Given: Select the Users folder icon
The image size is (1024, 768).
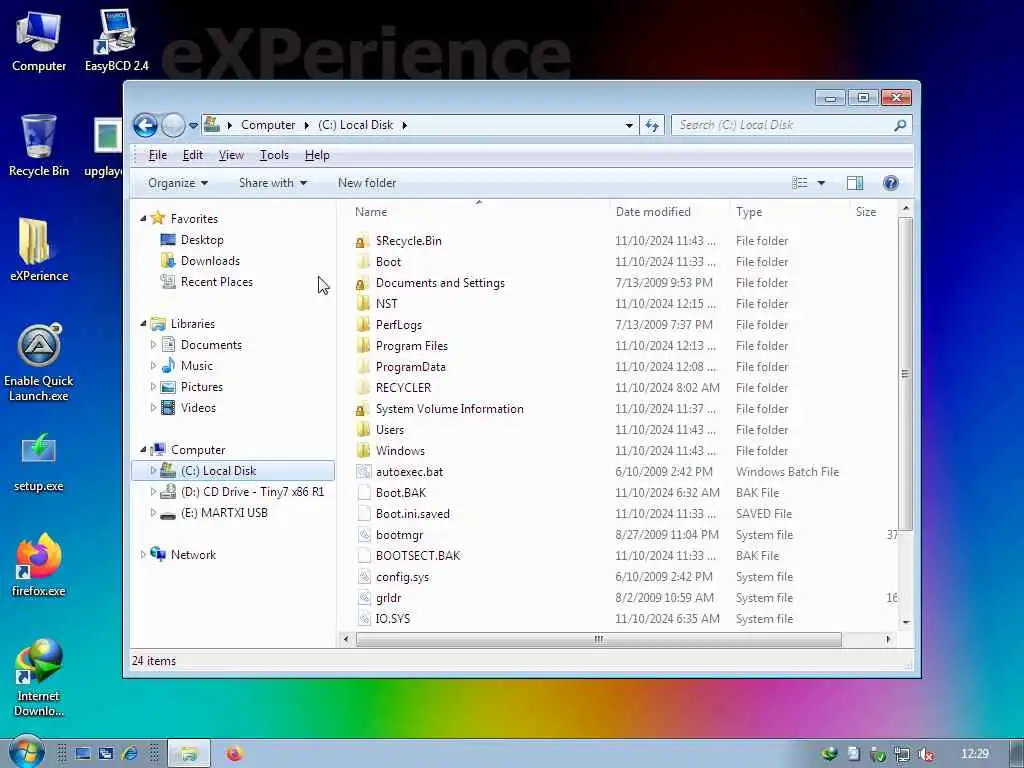Looking at the screenshot, I should [363, 430].
